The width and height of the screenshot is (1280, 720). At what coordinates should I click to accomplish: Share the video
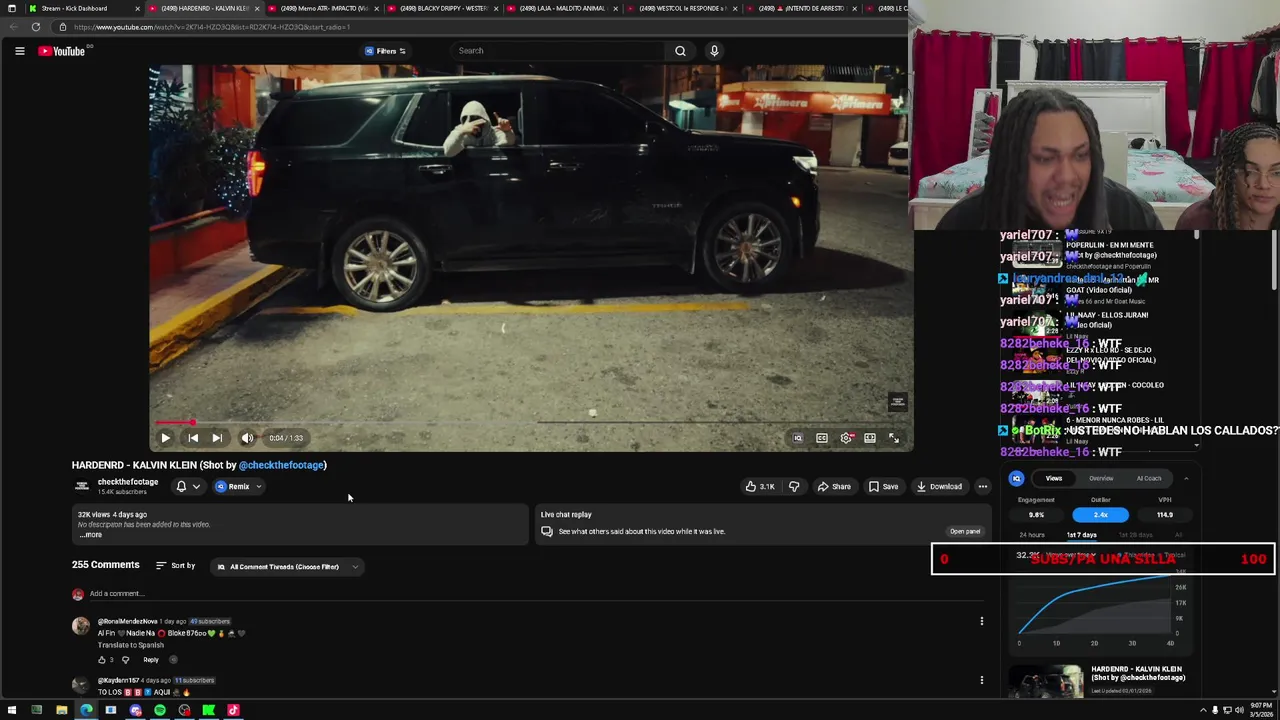click(x=834, y=487)
